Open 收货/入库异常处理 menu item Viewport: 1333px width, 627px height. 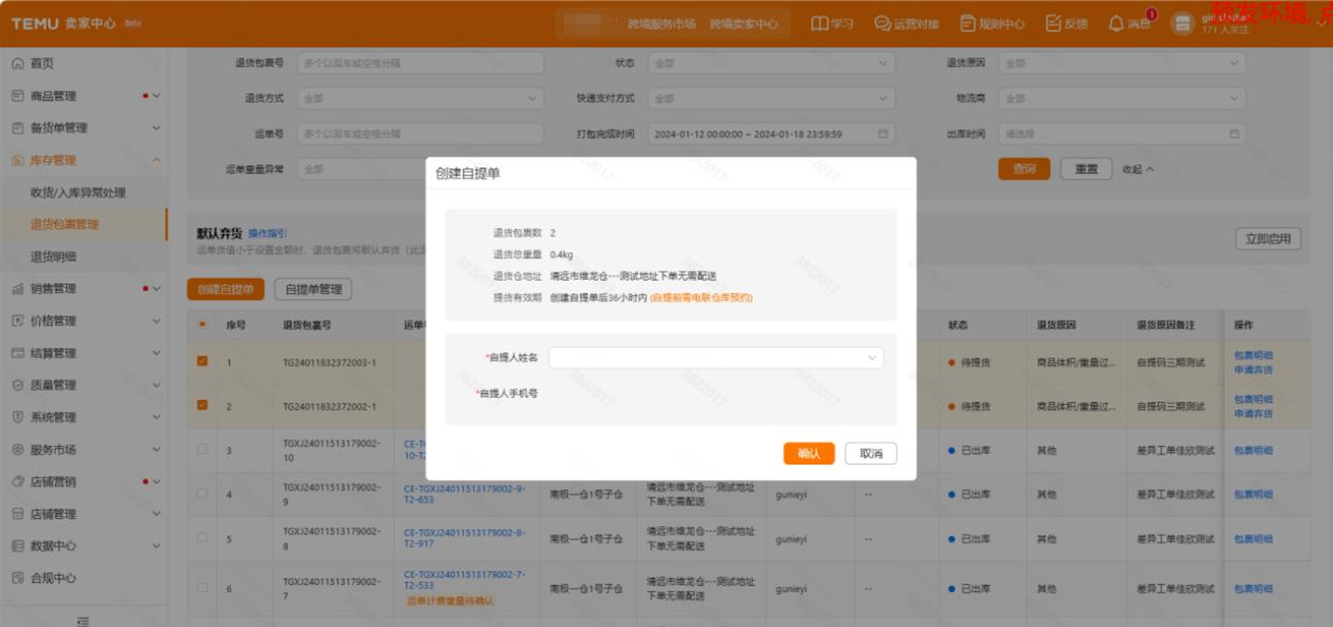tap(78, 193)
